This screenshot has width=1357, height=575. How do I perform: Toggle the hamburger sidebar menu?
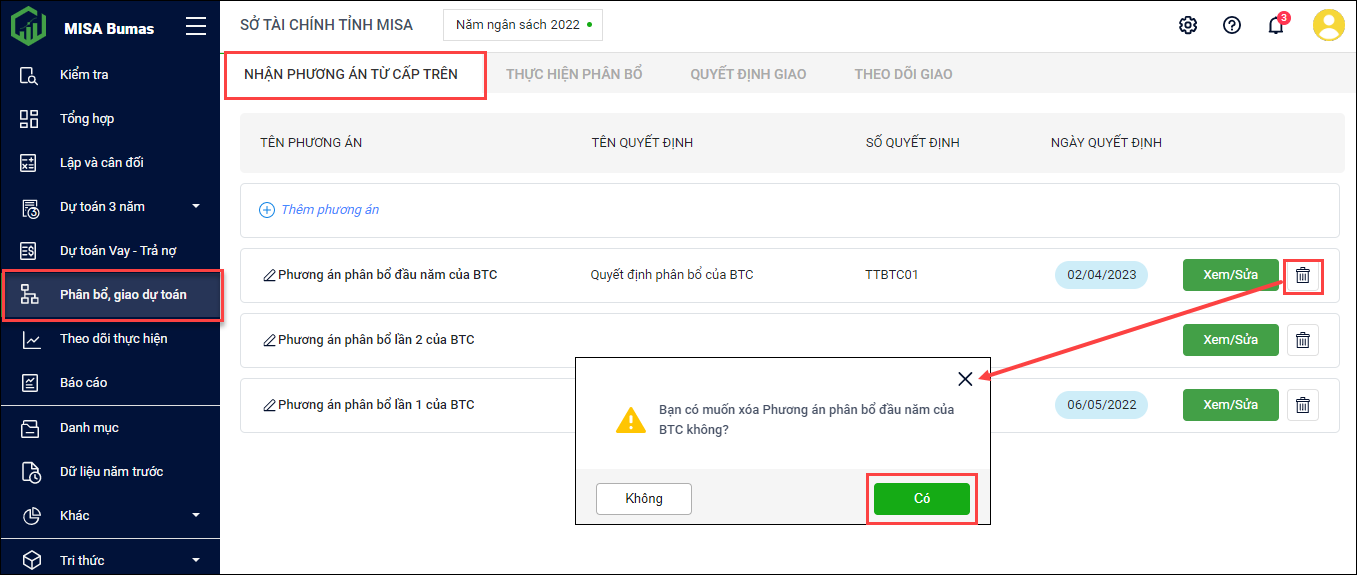pos(196,27)
